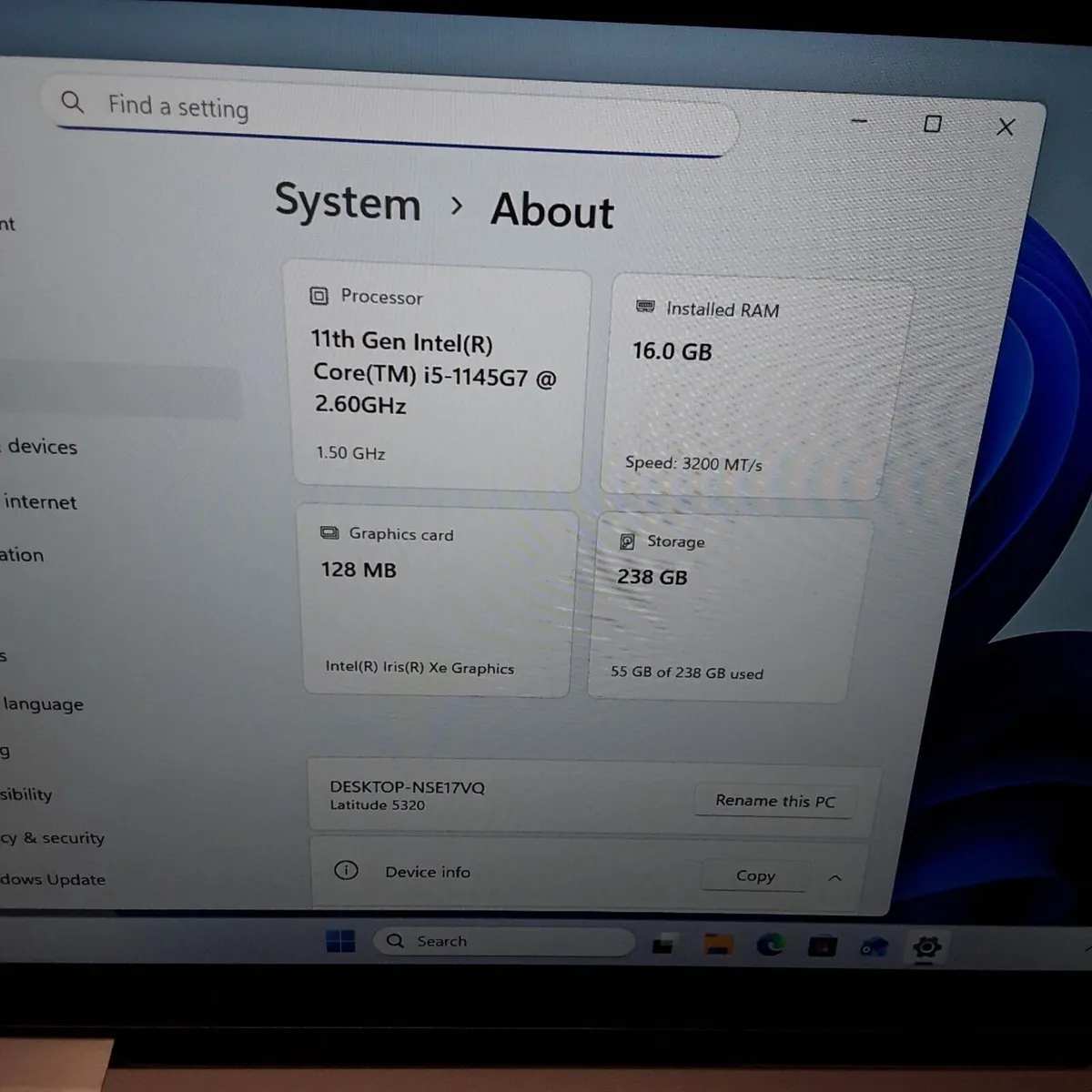Close the Settings window
This screenshot has height=1092, width=1092.
tap(1006, 126)
